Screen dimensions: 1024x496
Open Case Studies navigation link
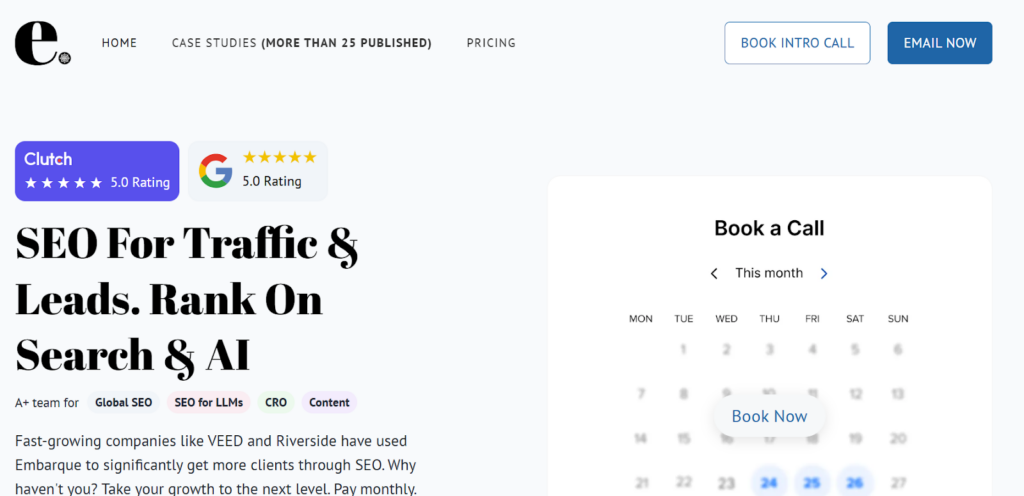pyautogui.click(x=301, y=43)
